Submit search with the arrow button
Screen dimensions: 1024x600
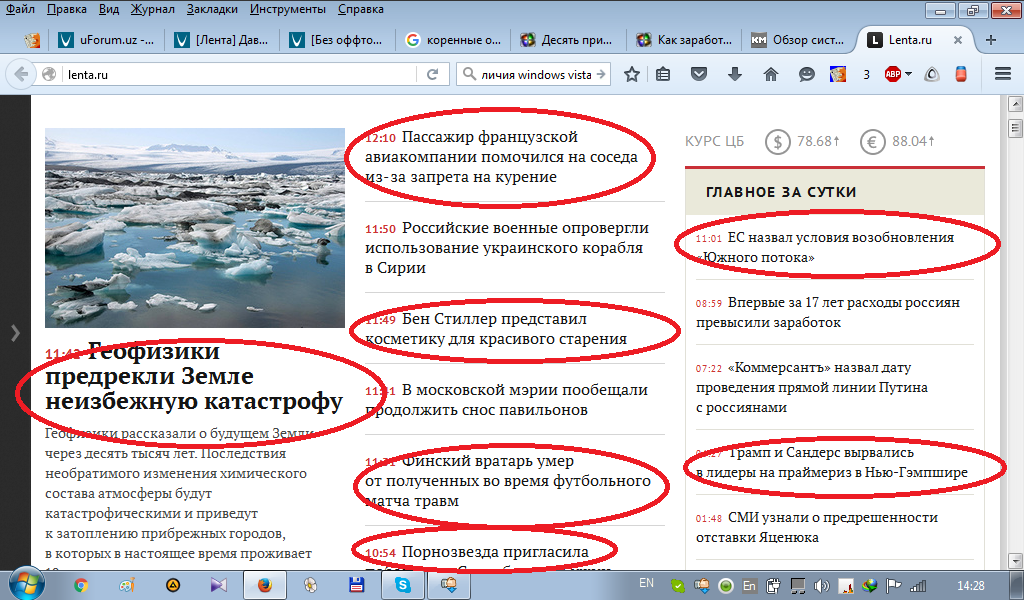click(x=601, y=74)
